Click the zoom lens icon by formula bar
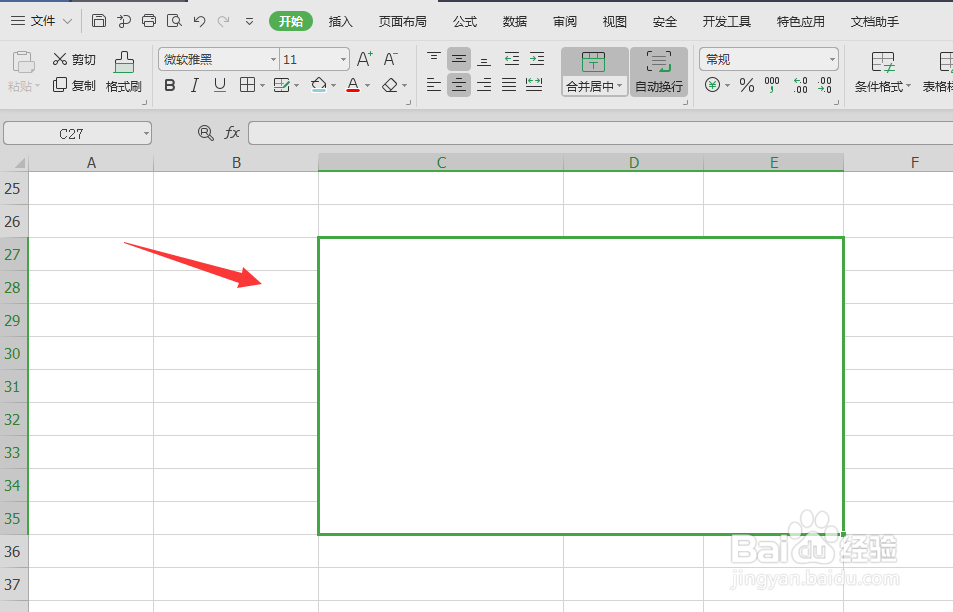 pos(205,133)
